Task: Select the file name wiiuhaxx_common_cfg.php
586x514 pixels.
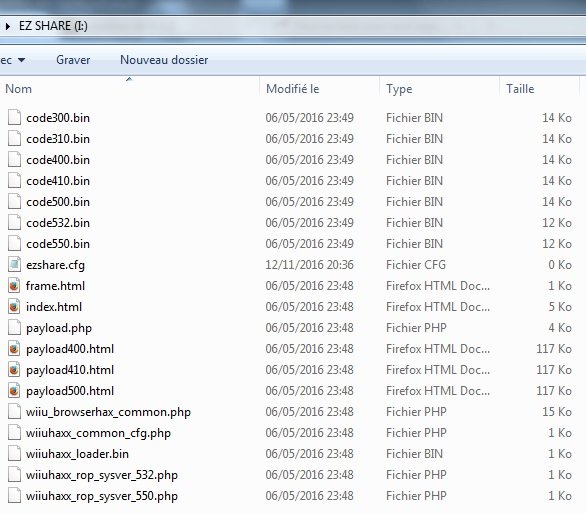Action: click(x=98, y=433)
